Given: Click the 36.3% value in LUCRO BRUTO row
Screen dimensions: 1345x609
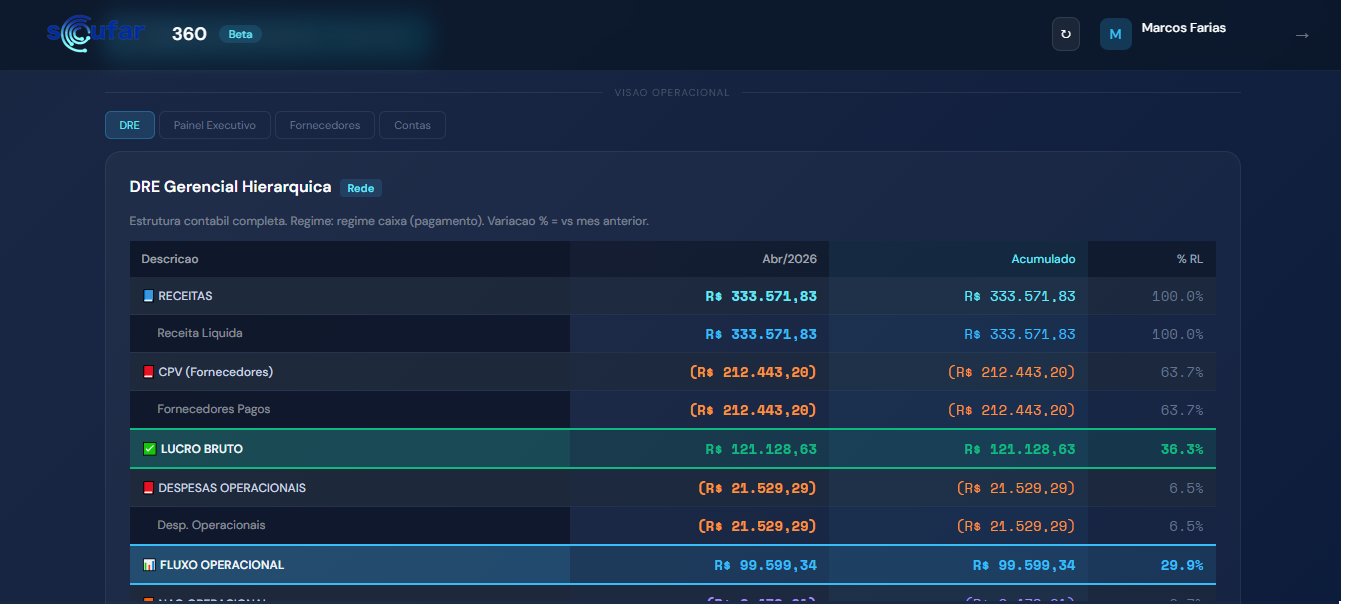Looking at the screenshot, I should (1182, 449).
